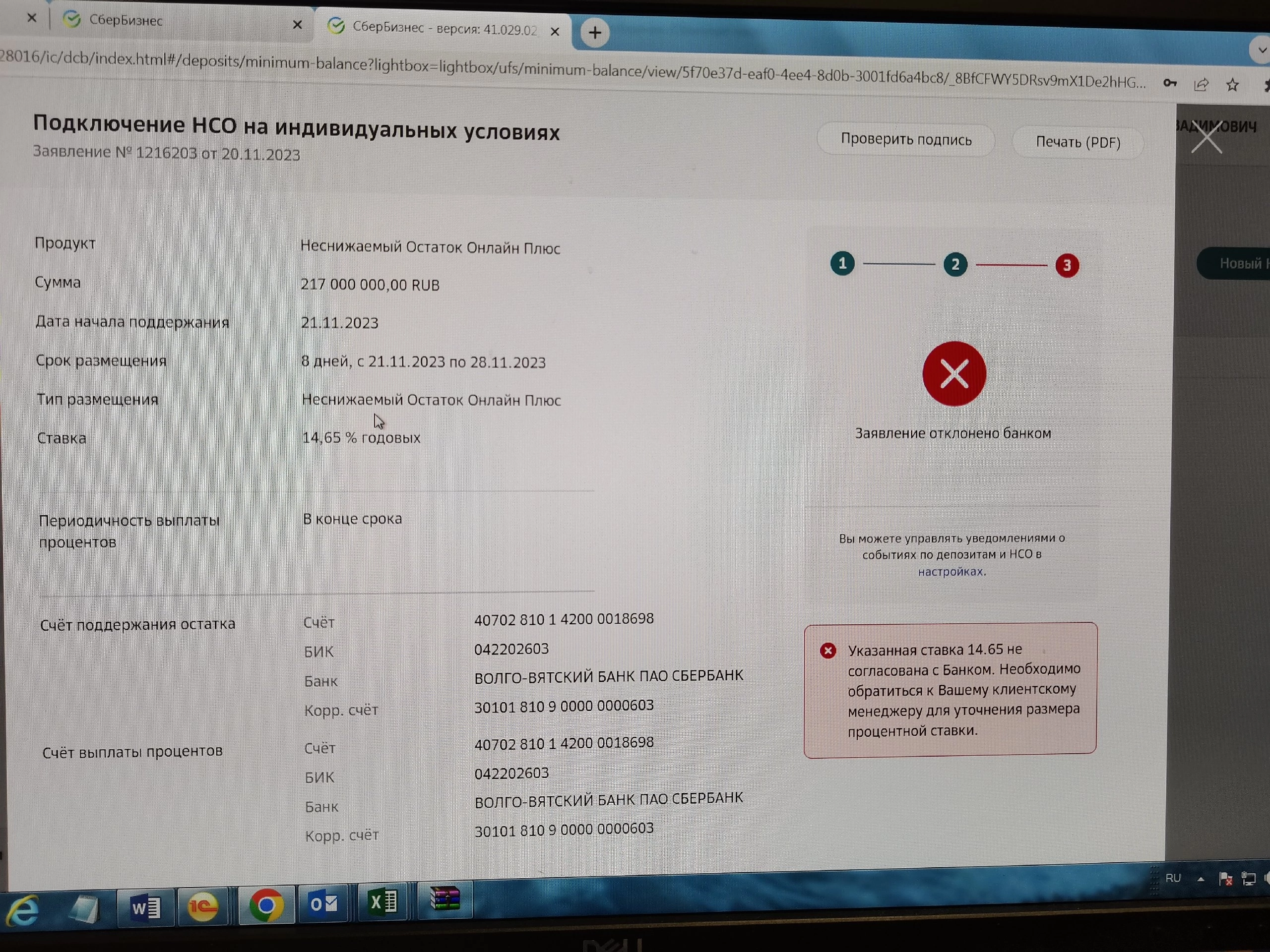Open WinRAR from the taskbar

pyautogui.click(x=445, y=899)
